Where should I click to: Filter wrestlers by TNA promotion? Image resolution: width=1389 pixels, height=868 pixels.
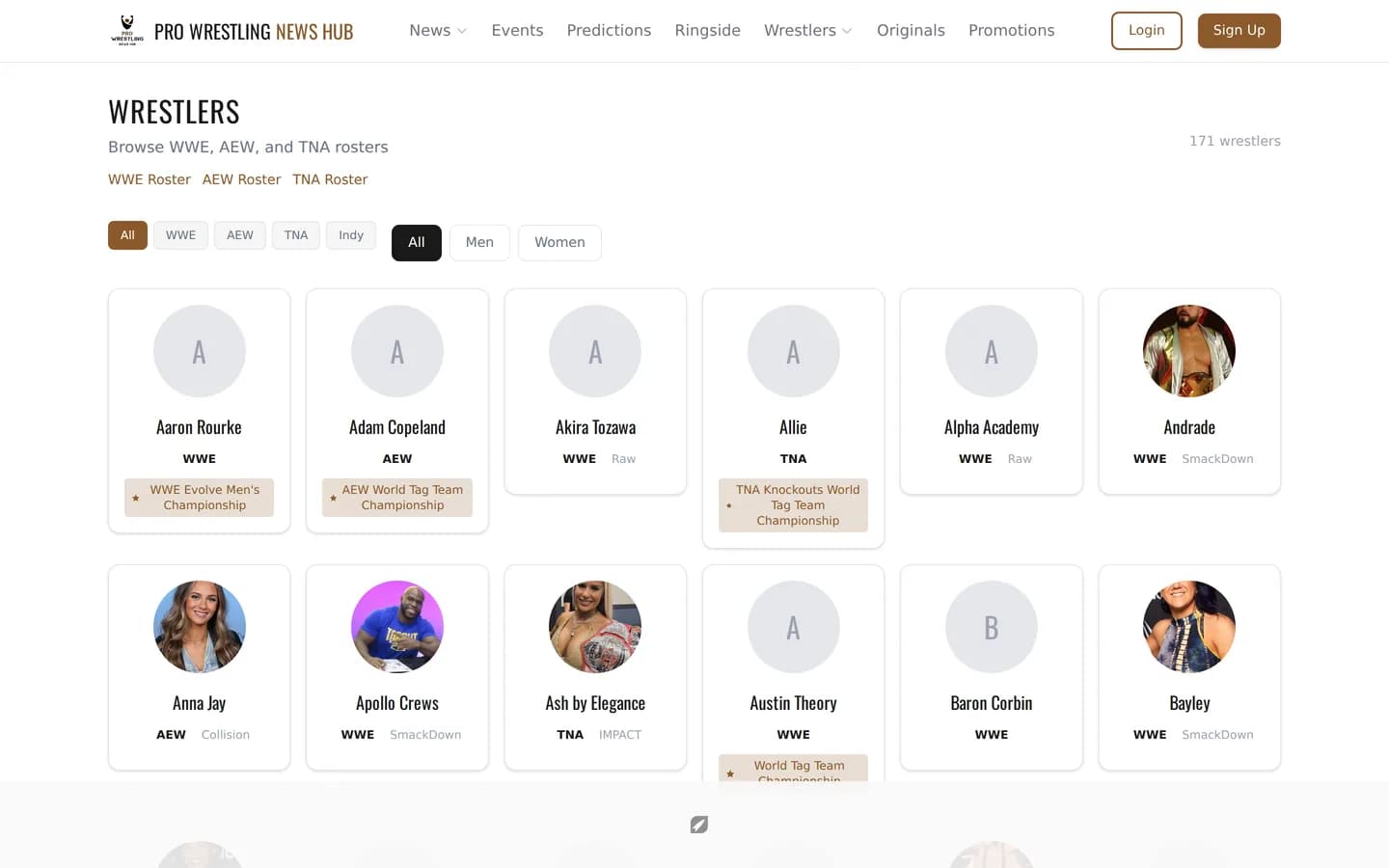pyautogui.click(x=296, y=235)
